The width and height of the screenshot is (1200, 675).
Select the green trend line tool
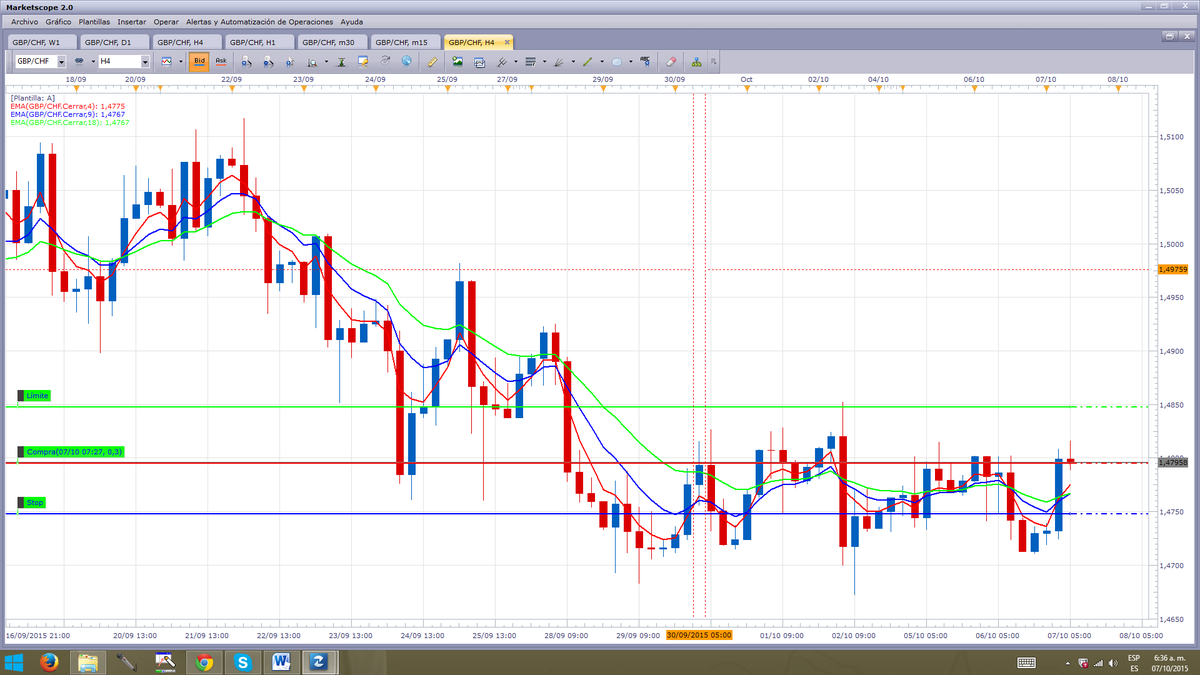588,61
